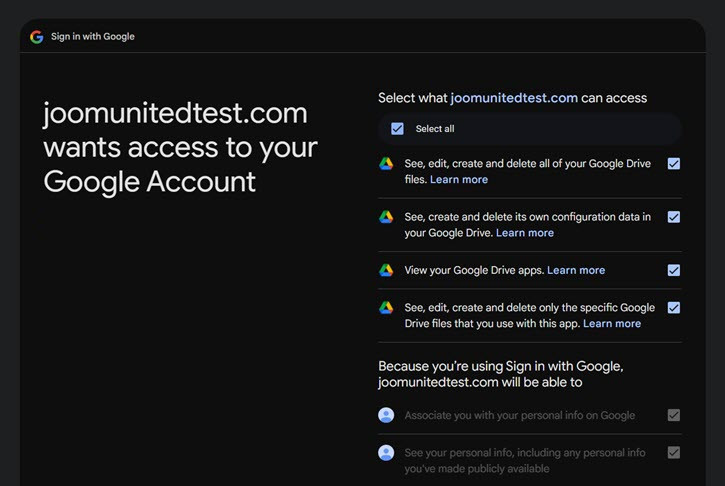Image resolution: width=725 pixels, height=486 pixels.
Task: Click the Drive icon beside 'See, edit, create and delete all'
Action: tap(386, 164)
